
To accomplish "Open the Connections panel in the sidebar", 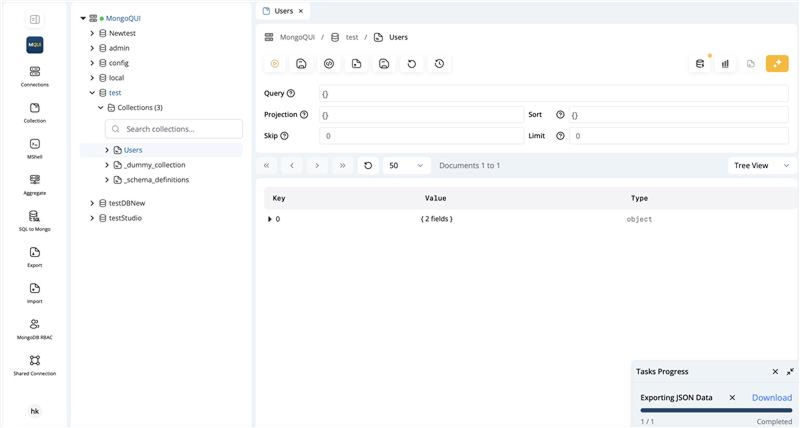I will [x=35, y=76].
